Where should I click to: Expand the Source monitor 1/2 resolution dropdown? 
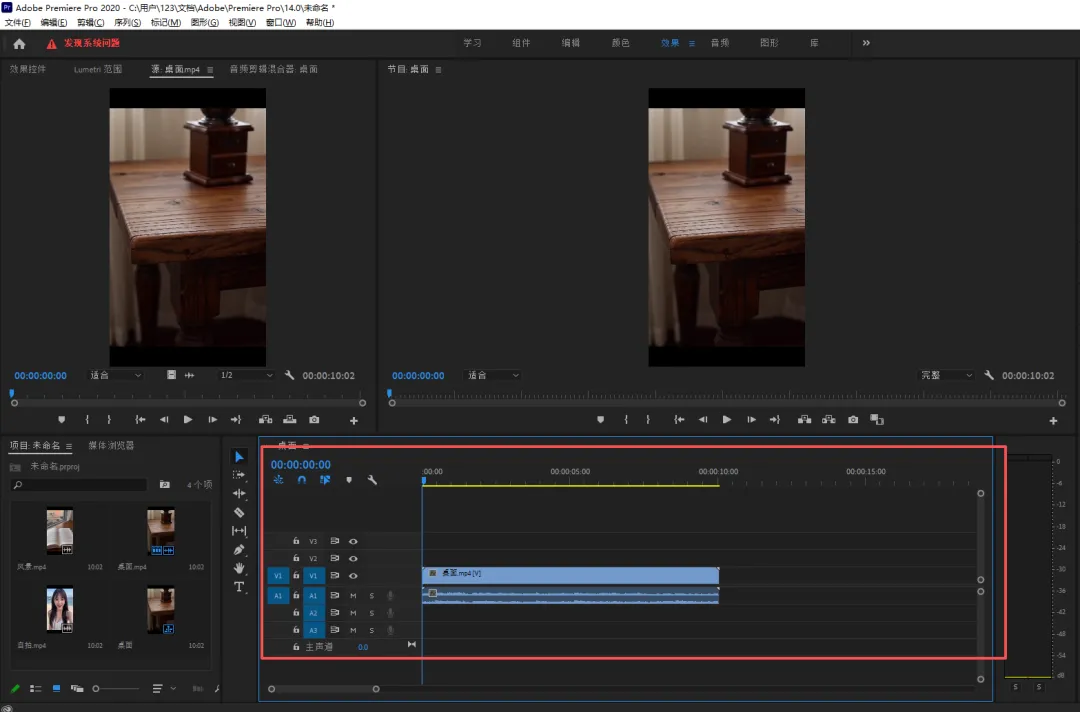pos(245,375)
